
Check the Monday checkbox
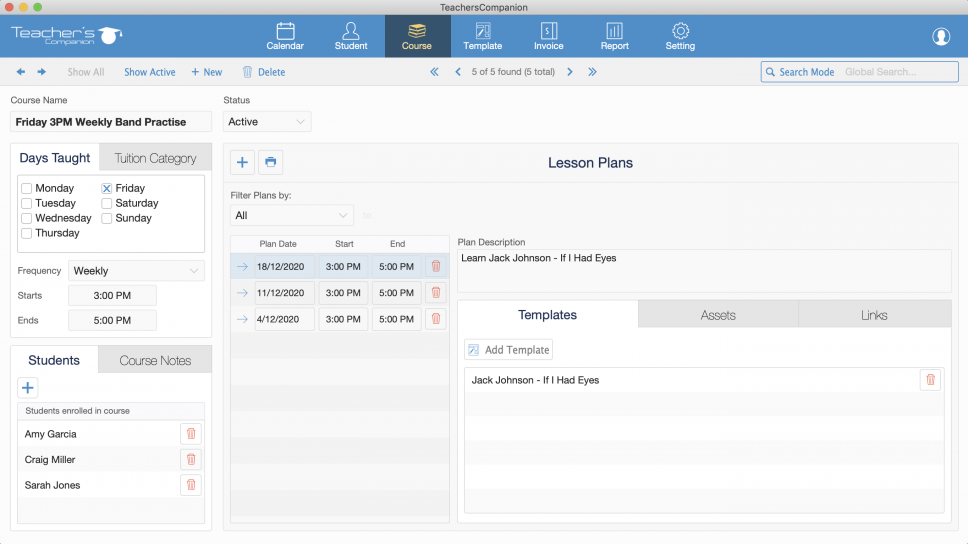[27, 188]
